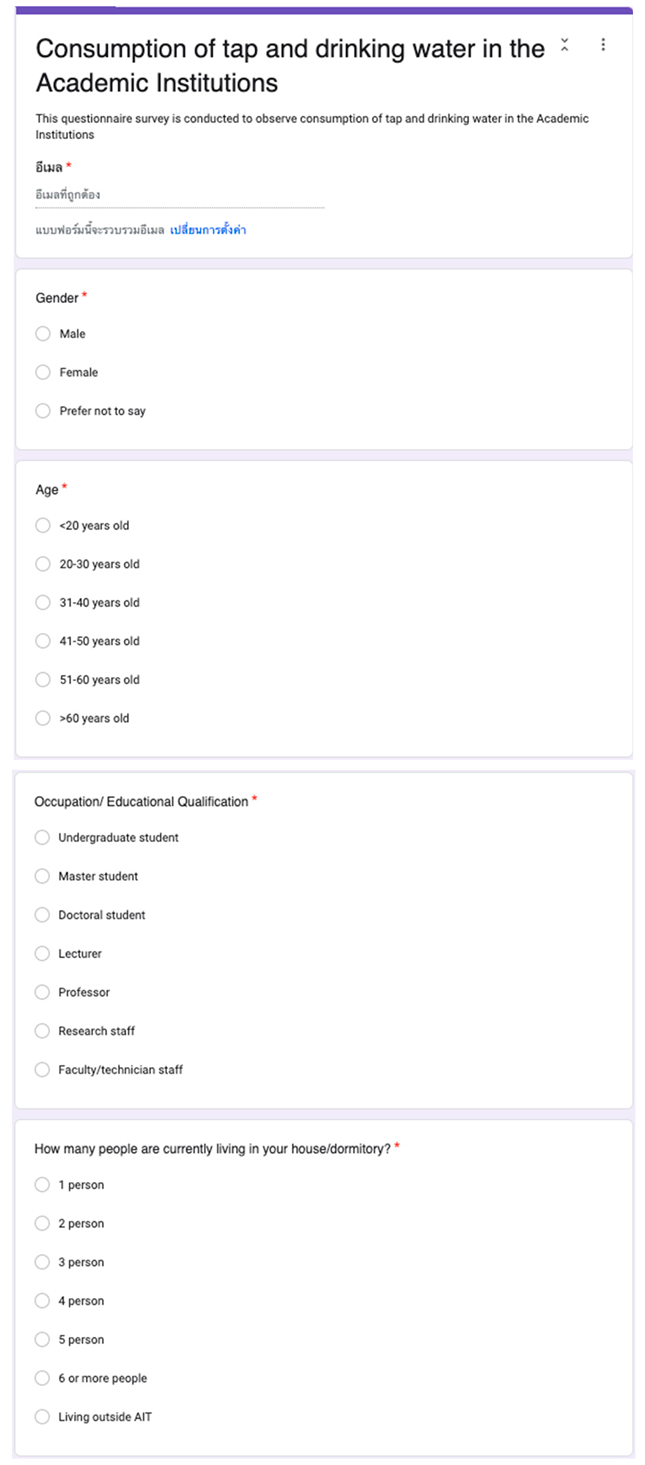Viewport: 645px width, 1465px height.
Task: Open the blue Thai change settings link
Action: point(208,230)
